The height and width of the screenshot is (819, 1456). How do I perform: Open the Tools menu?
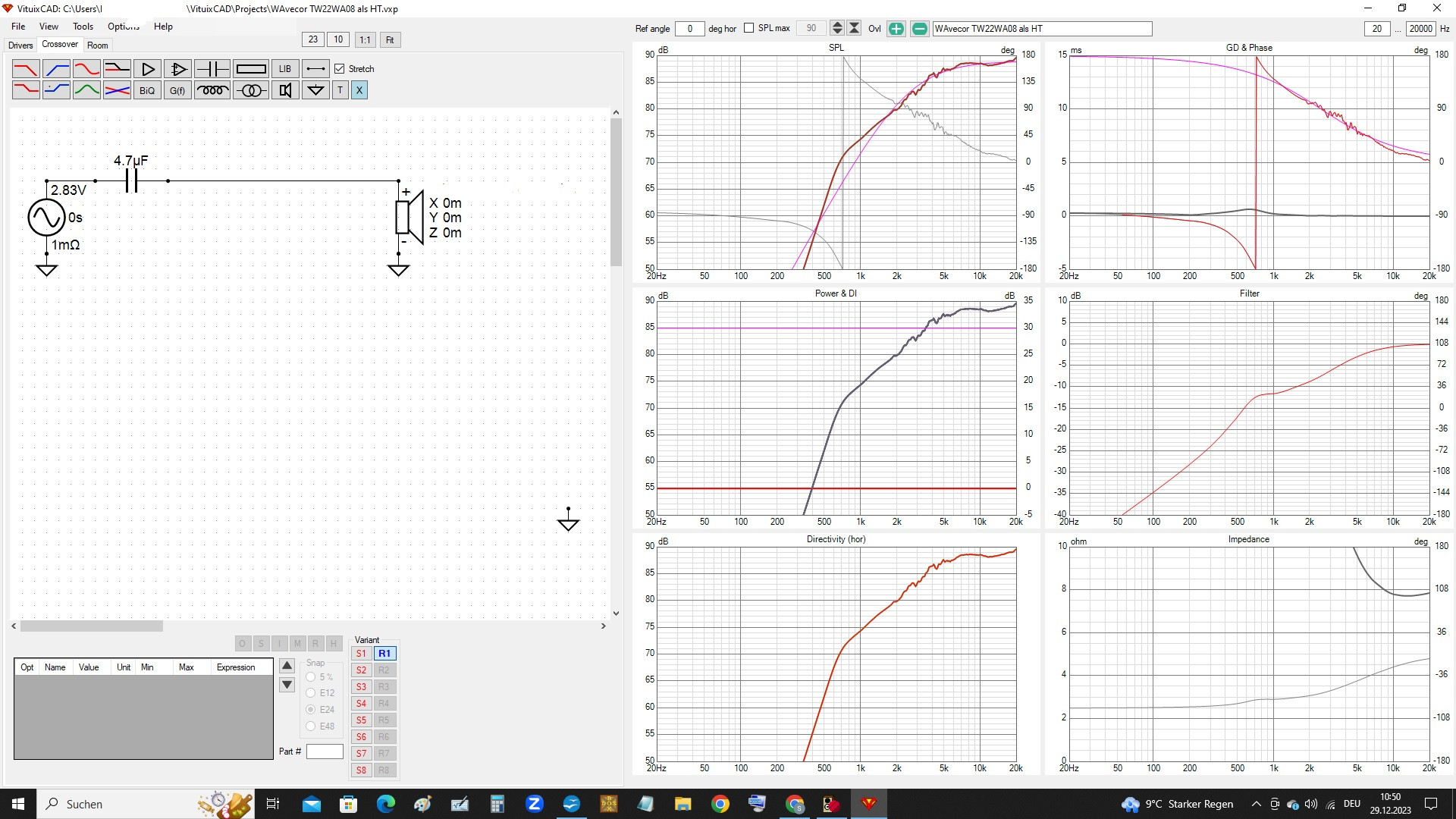(83, 27)
